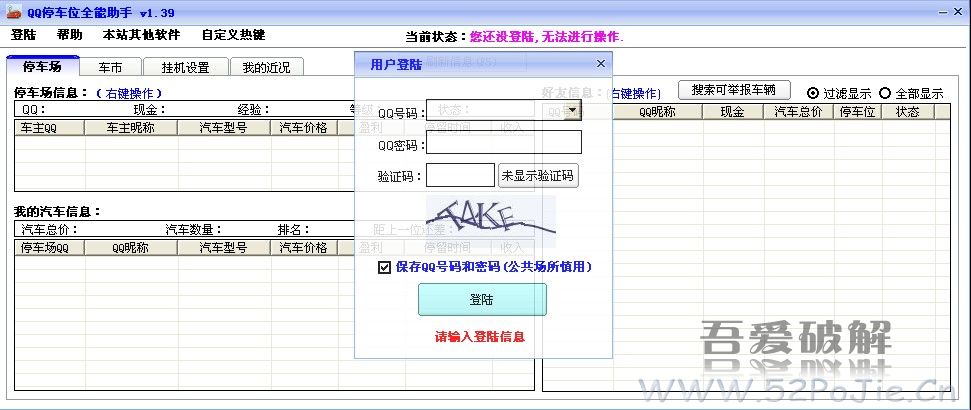The width and height of the screenshot is (971, 410).
Task: Click the 停车位 column header
Action: [x=858, y=111]
